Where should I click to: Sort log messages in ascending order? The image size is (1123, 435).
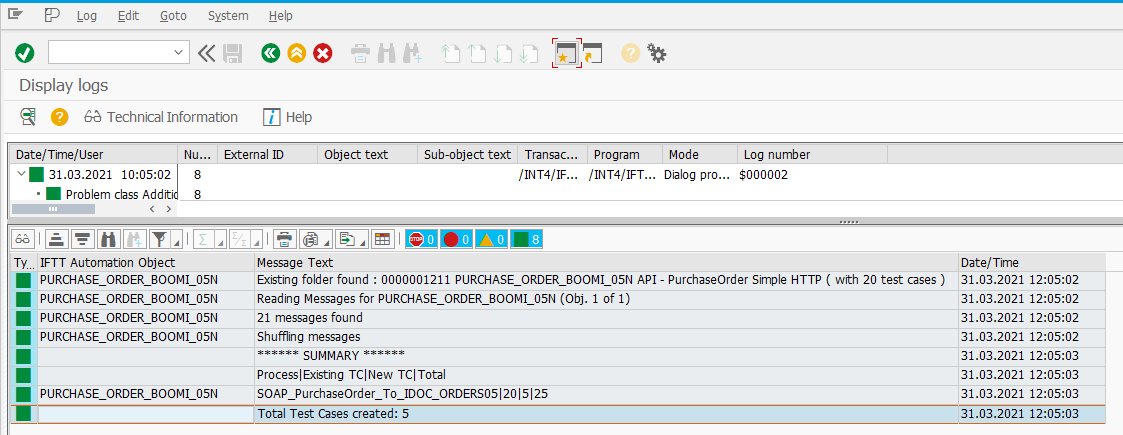click(x=56, y=239)
